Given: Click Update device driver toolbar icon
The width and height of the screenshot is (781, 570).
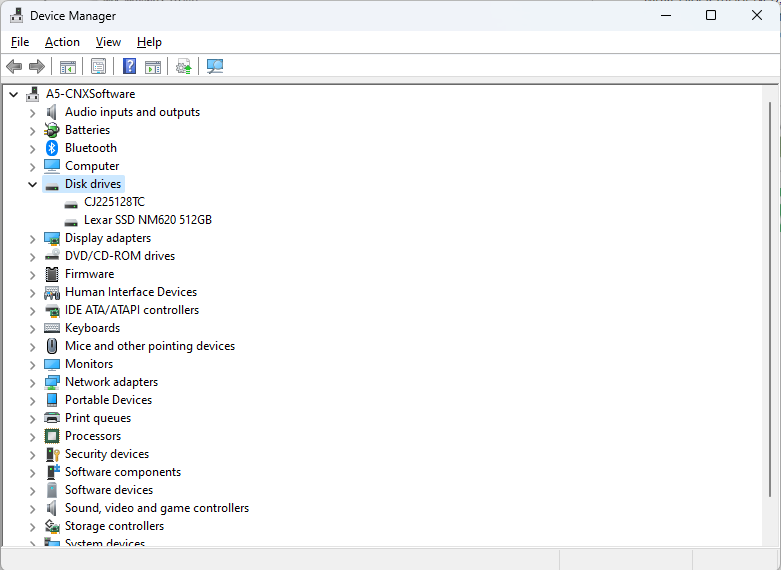Looking at the screenshot, I should [184, 66].
